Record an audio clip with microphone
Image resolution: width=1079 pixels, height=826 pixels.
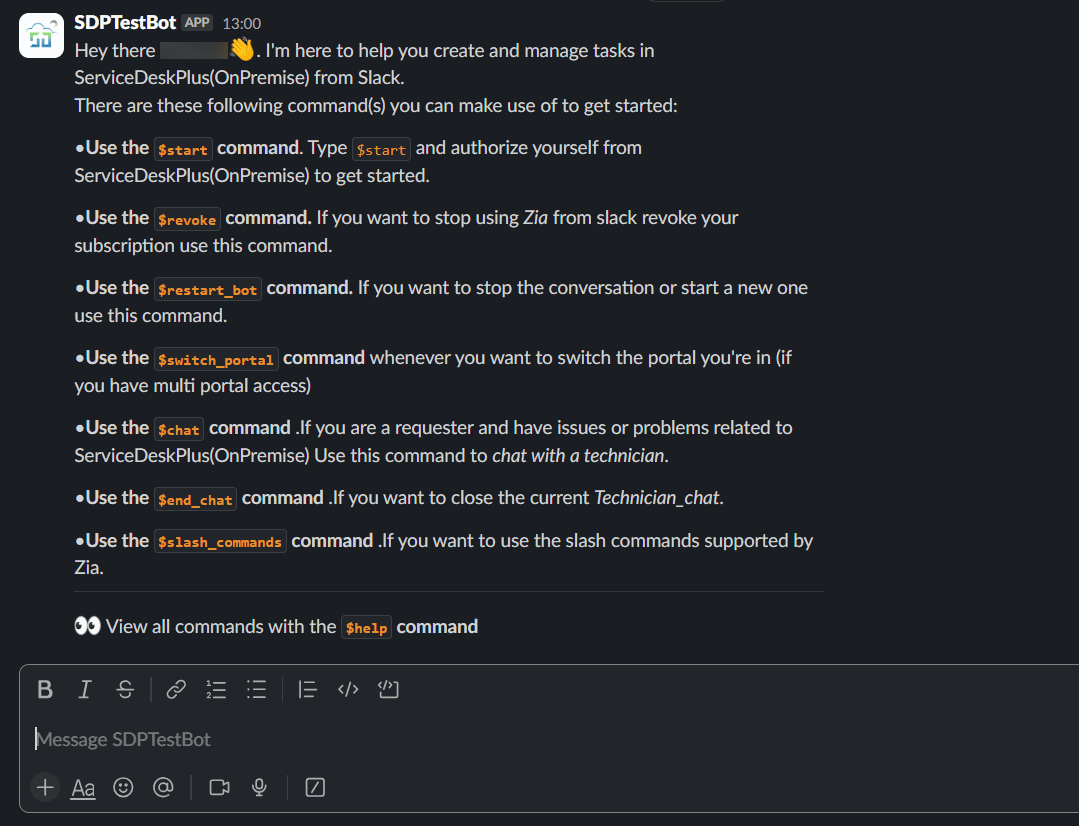[x=259, y=787]
